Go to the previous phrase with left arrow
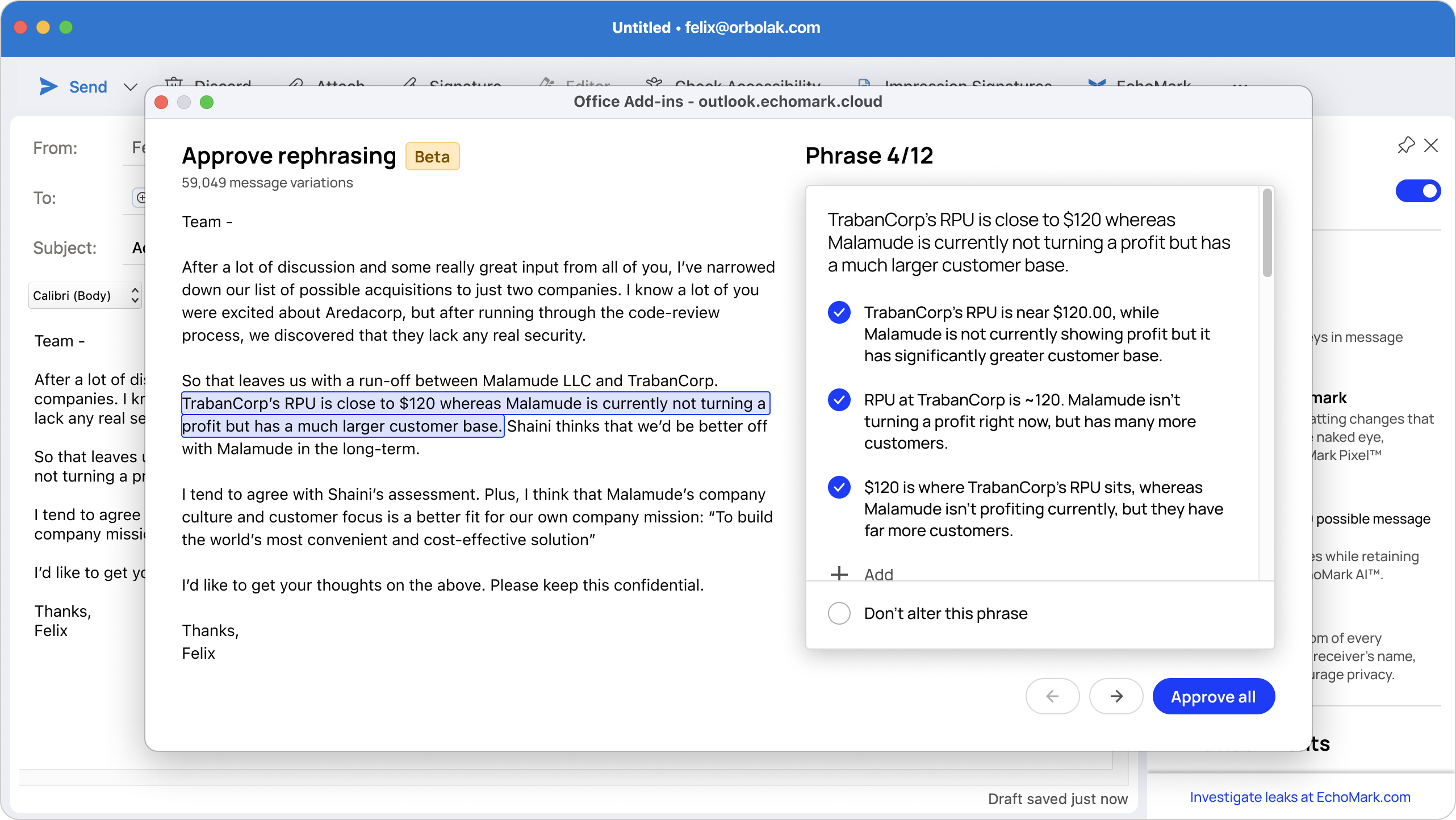The height and width of the screenshot is (820, 1456). 1052,696
